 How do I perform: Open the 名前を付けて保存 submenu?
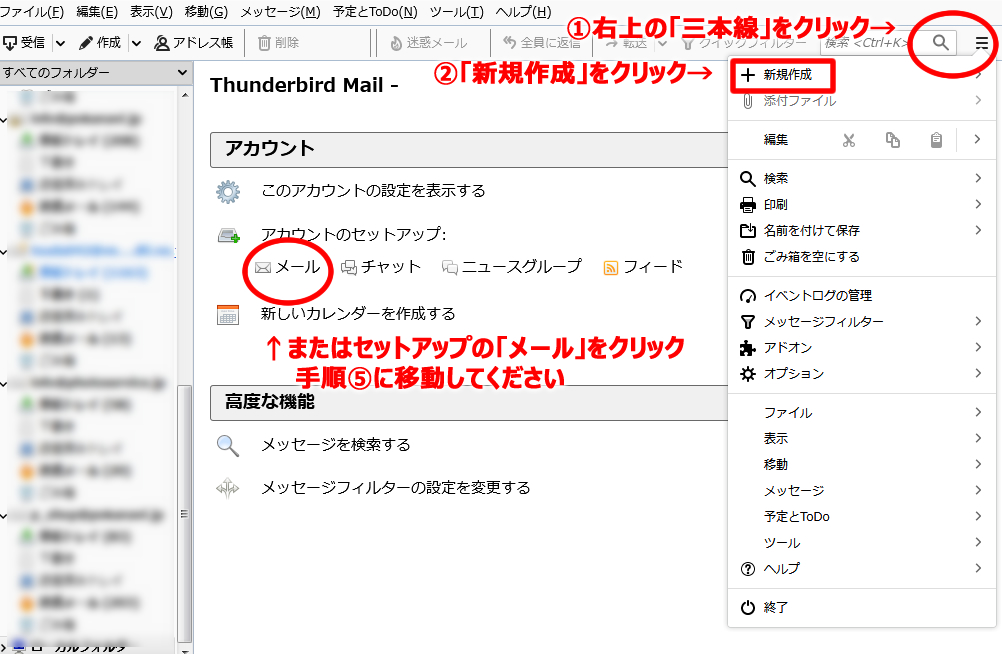(861, 230)
